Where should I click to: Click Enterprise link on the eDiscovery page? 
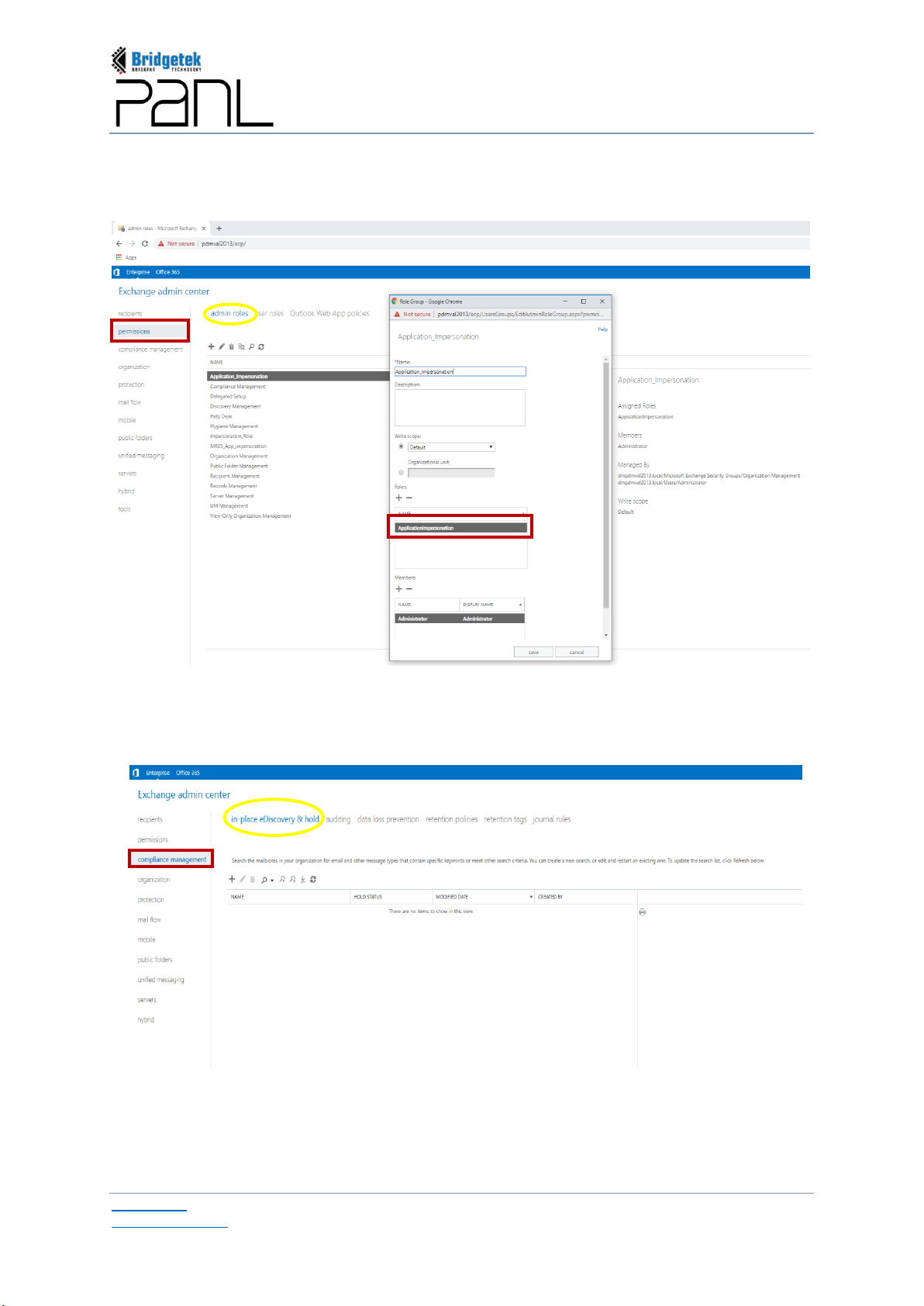[157, 773]
